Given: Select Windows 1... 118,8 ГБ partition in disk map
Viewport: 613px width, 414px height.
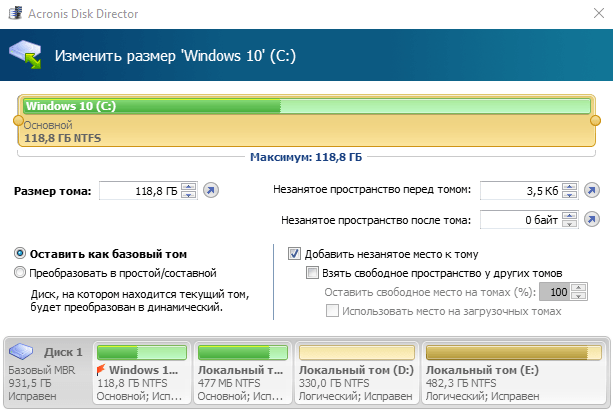Looking at the screenshot, I should pyautogui.click(x=142, y=372).
